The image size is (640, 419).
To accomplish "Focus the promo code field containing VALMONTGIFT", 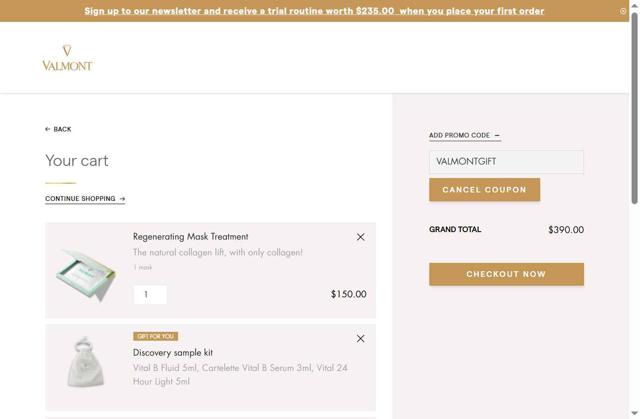I will [x=506, y=162].
